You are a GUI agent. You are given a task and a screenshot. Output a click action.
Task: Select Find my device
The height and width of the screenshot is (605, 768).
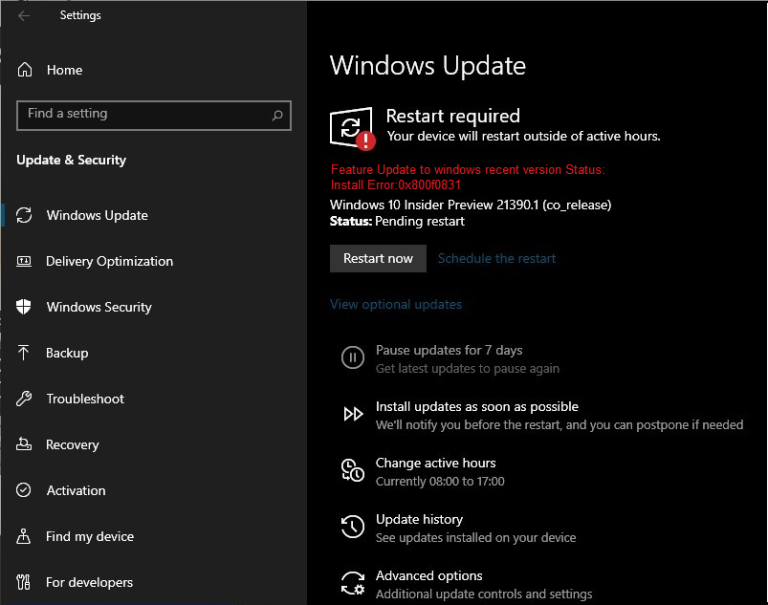90,536
